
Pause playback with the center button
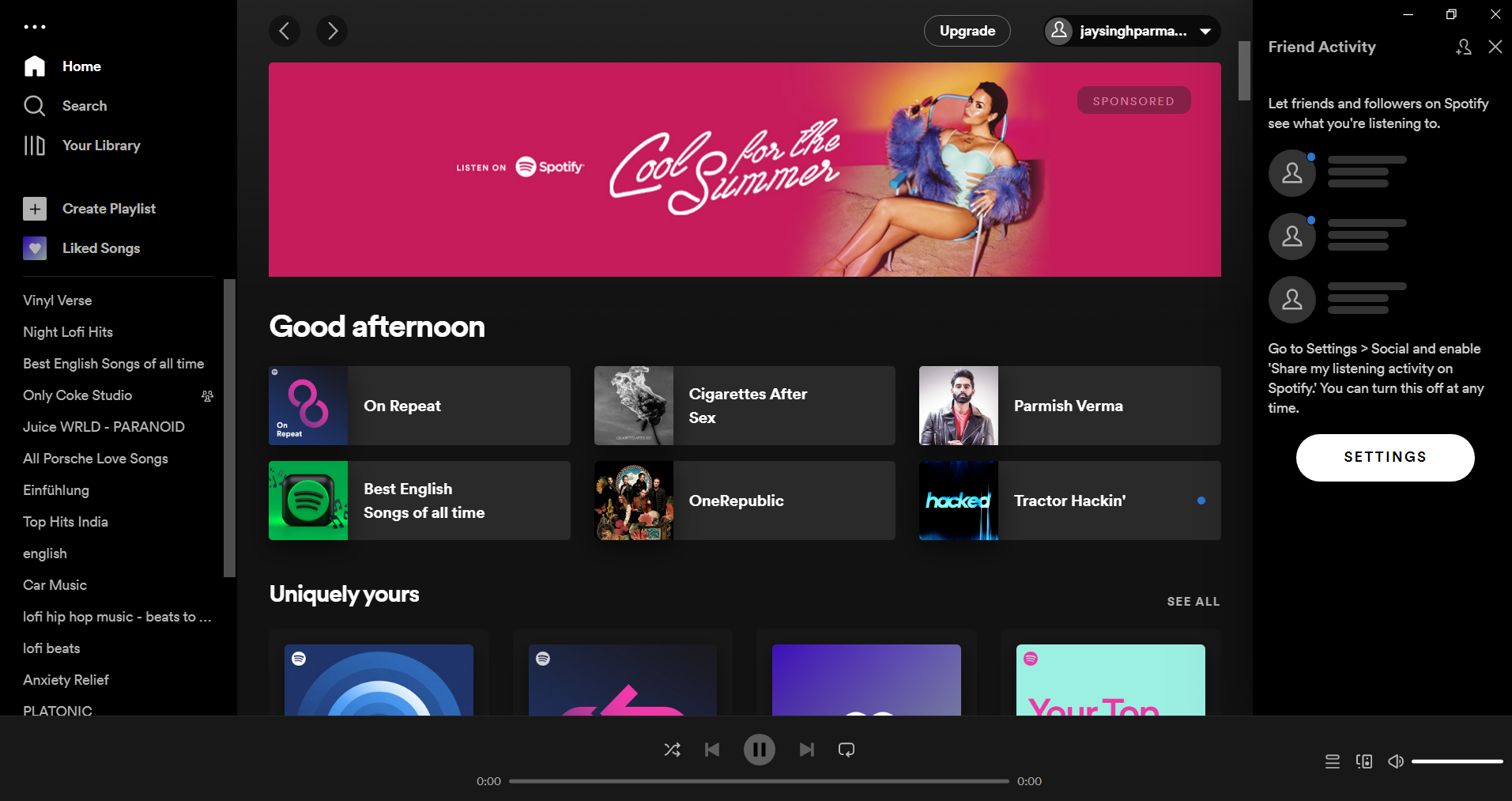pos(760,750)
